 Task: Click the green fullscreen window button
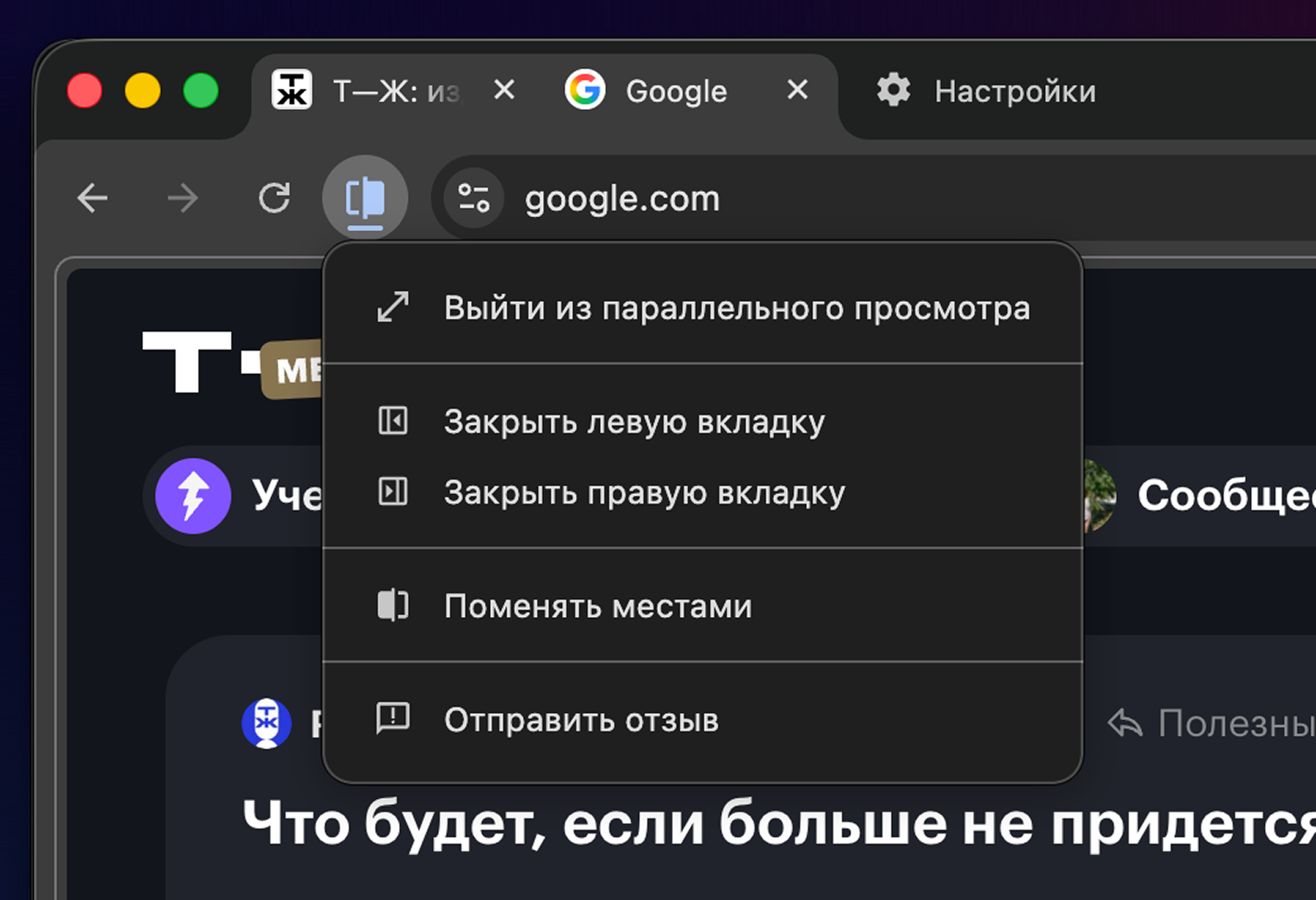201,90
